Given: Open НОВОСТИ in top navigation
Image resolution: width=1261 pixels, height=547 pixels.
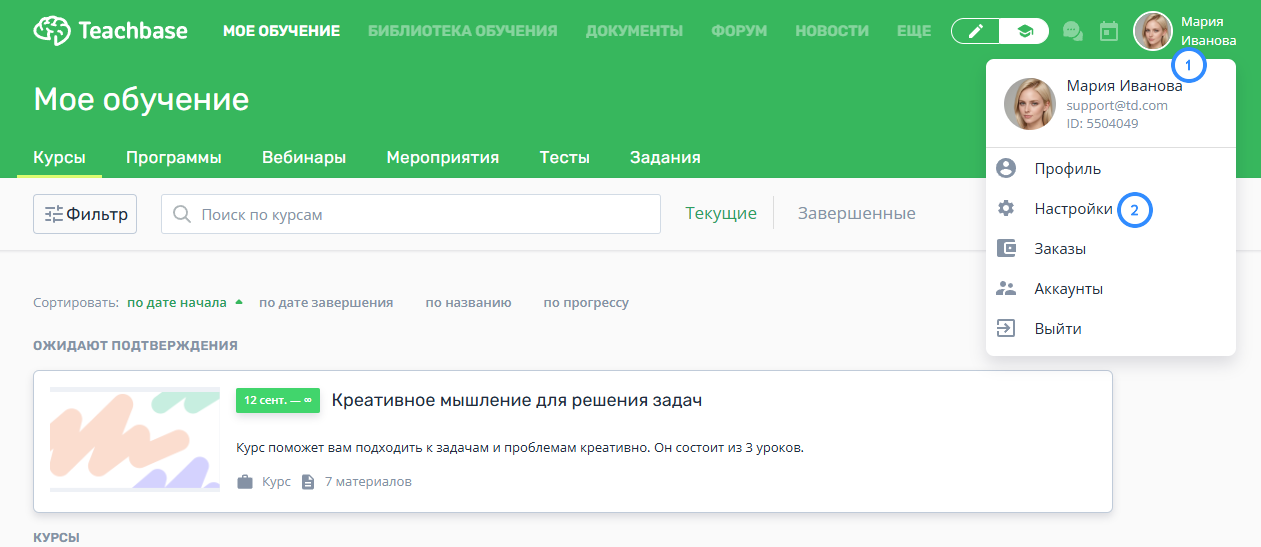Looking at the screenshot, I should pos(832,31).
